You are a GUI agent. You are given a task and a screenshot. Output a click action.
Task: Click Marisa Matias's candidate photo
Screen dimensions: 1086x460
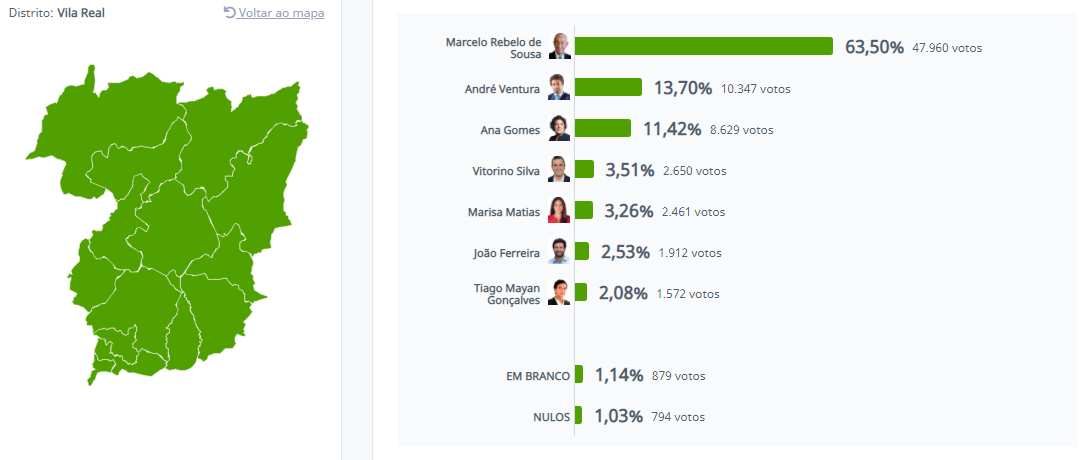(559, 211)
